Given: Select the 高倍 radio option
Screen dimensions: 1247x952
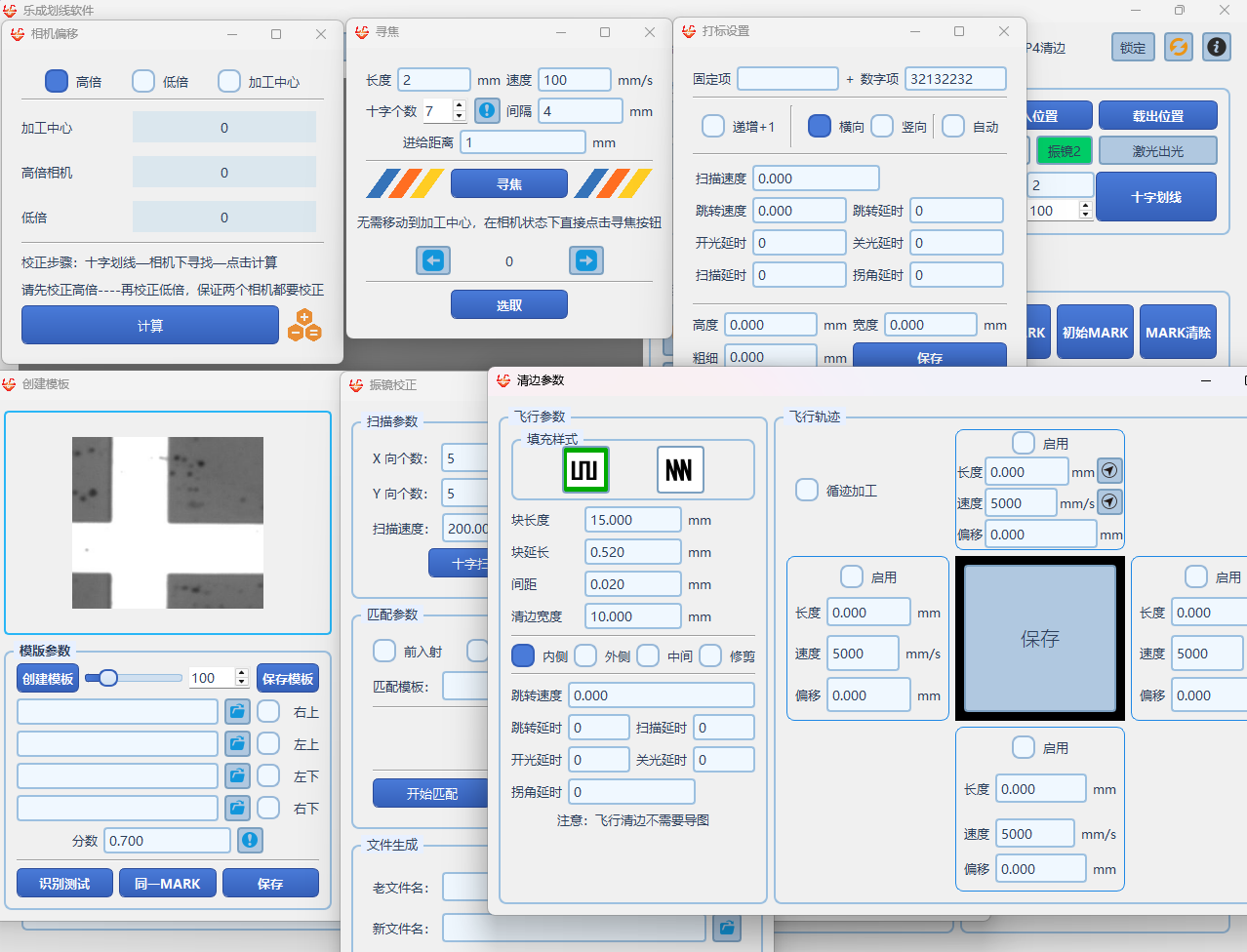Looking at the screenshot, I should (57, 81).
